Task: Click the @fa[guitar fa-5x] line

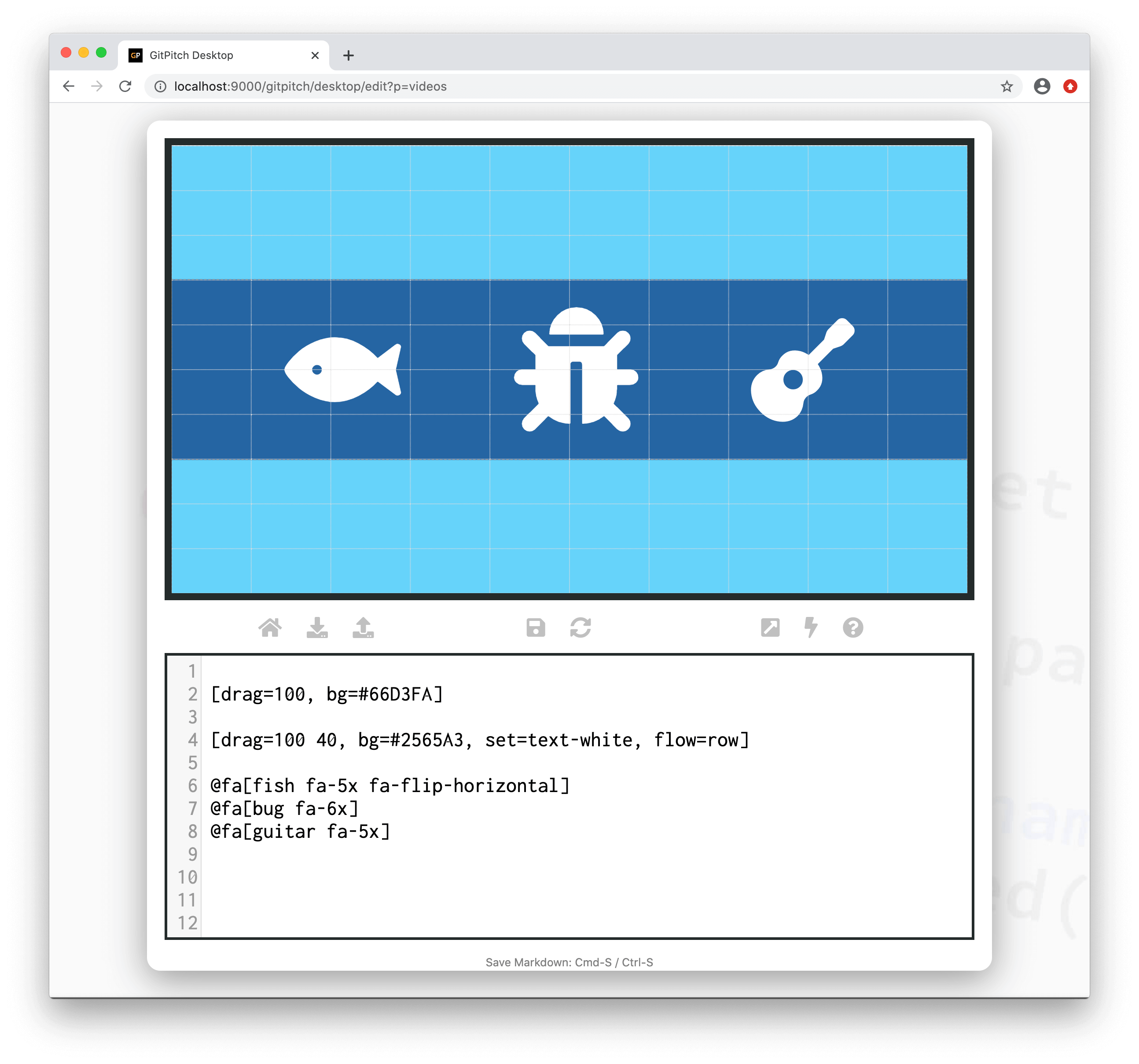Action: 300,831
